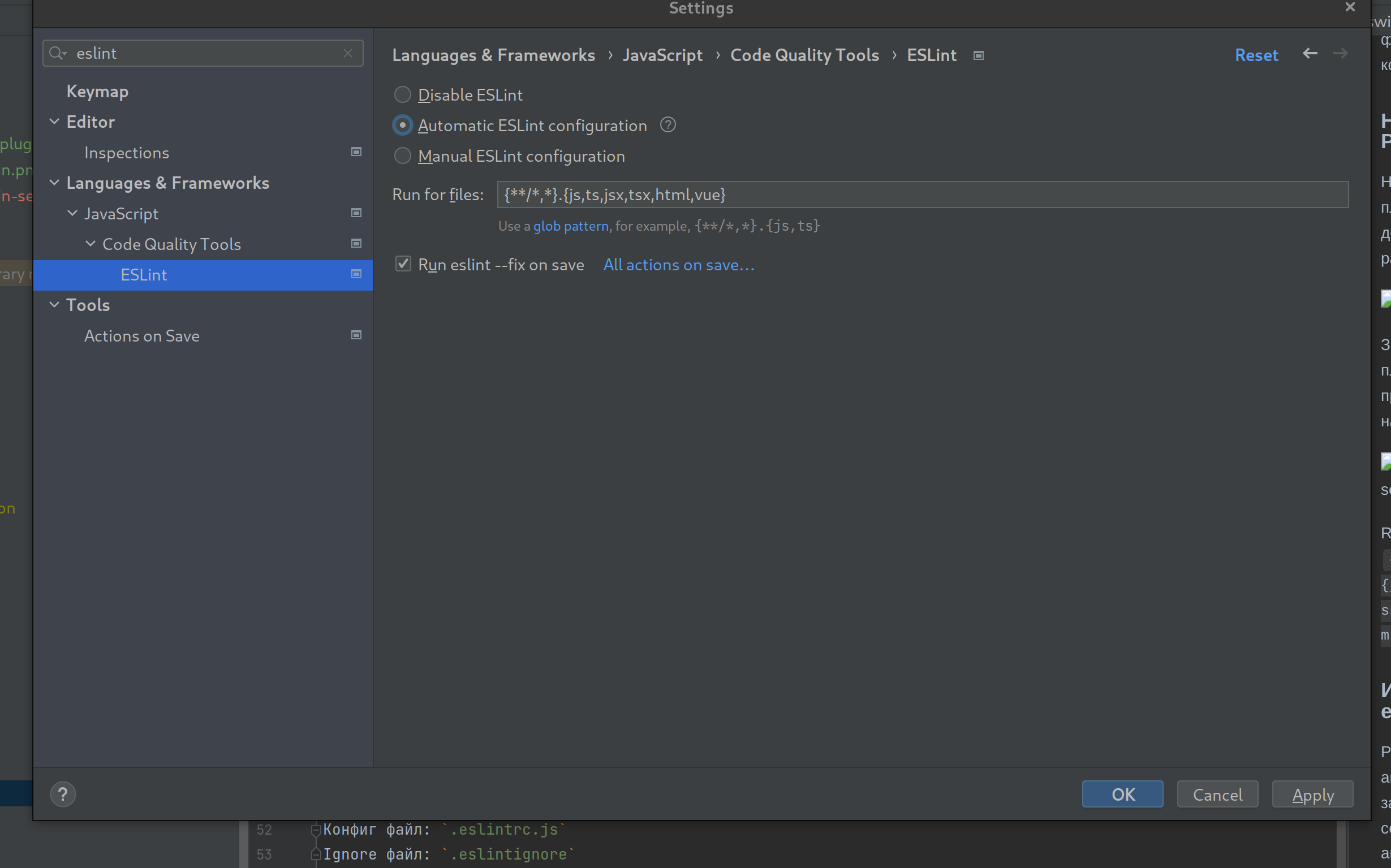Click the project-level icon on the Actions on Save row

(x=356, y=335)
